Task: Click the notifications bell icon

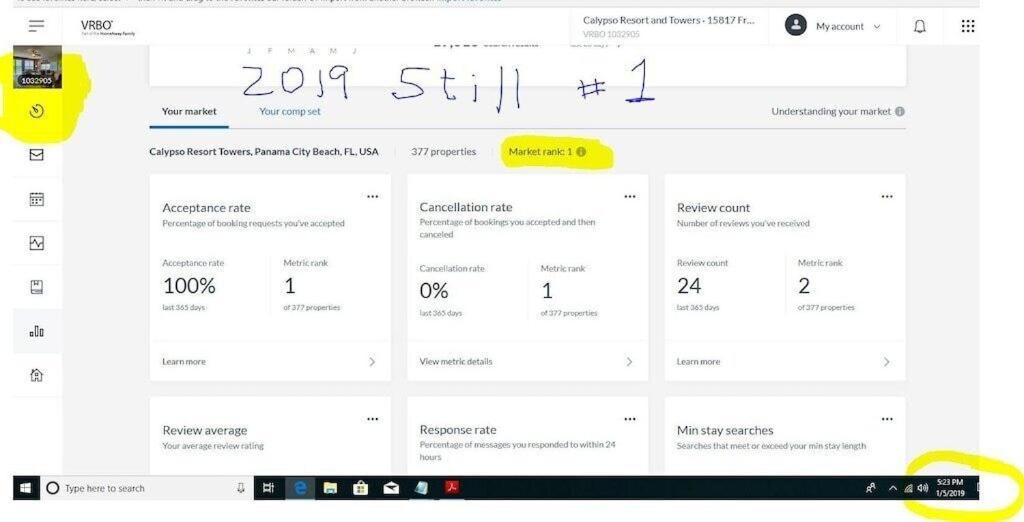Action: [920, 26]
